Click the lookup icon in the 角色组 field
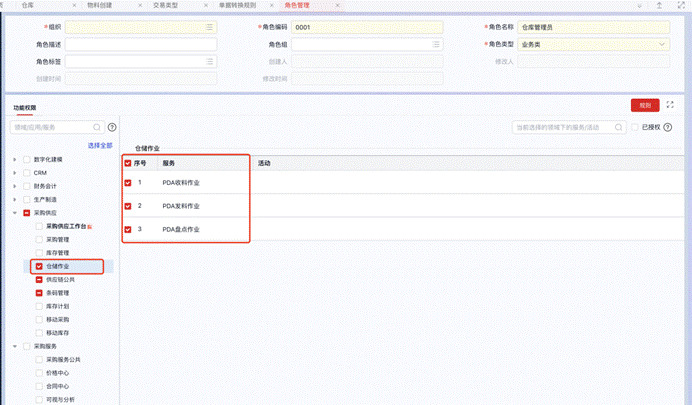The height and width of the screenshot is (405, 692). click(435, 44)
